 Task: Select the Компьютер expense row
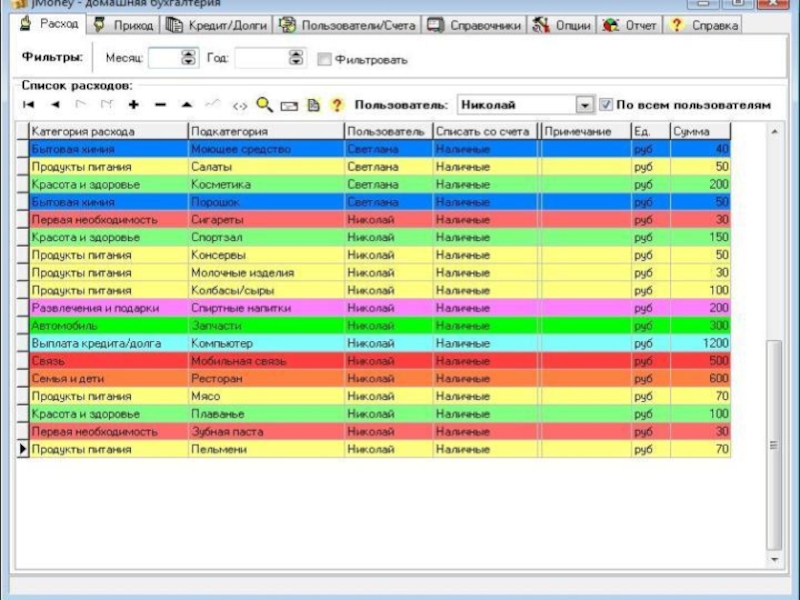[x=228, y=343]
